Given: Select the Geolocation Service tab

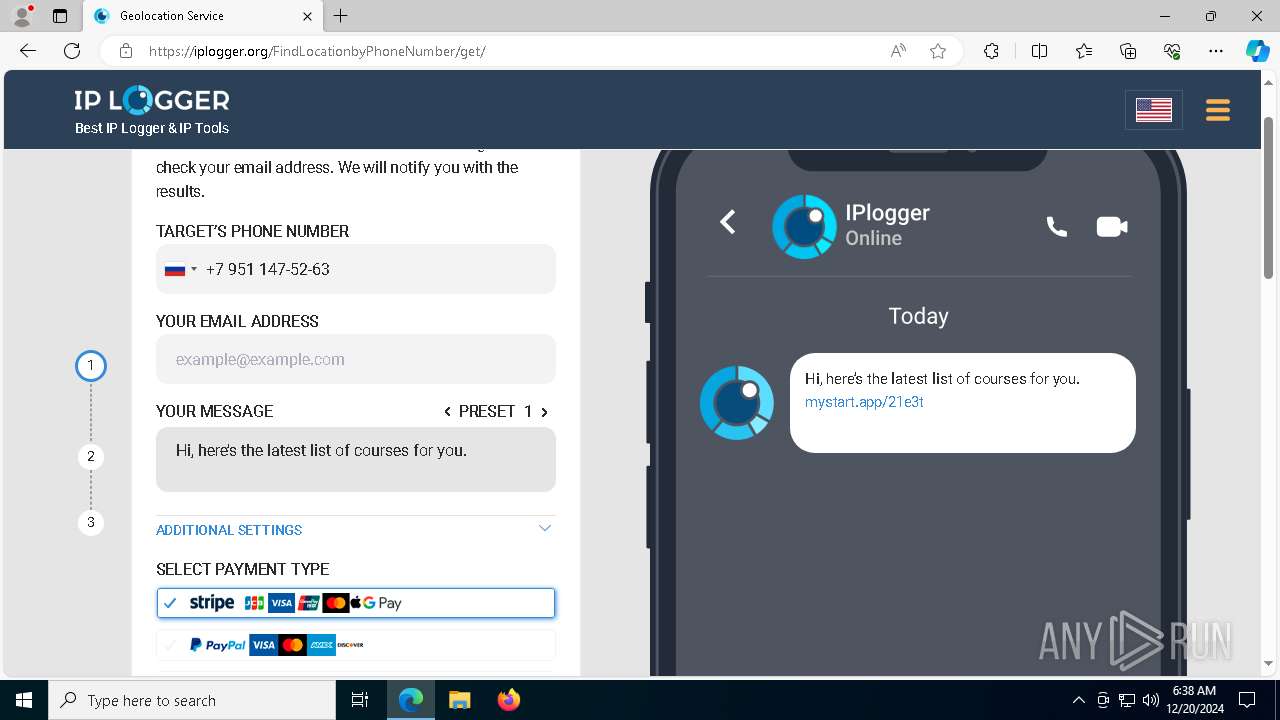Looking at the screenshot, I should click(203, 16).
